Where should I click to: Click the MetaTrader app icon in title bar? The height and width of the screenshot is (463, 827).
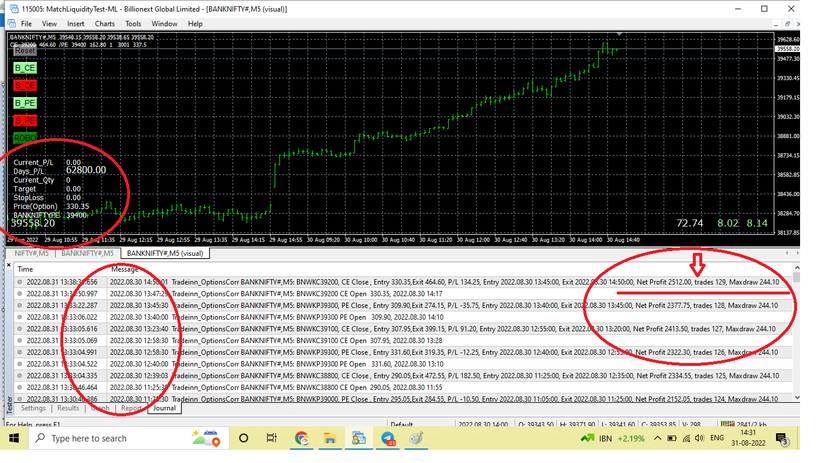coord(13,9)
